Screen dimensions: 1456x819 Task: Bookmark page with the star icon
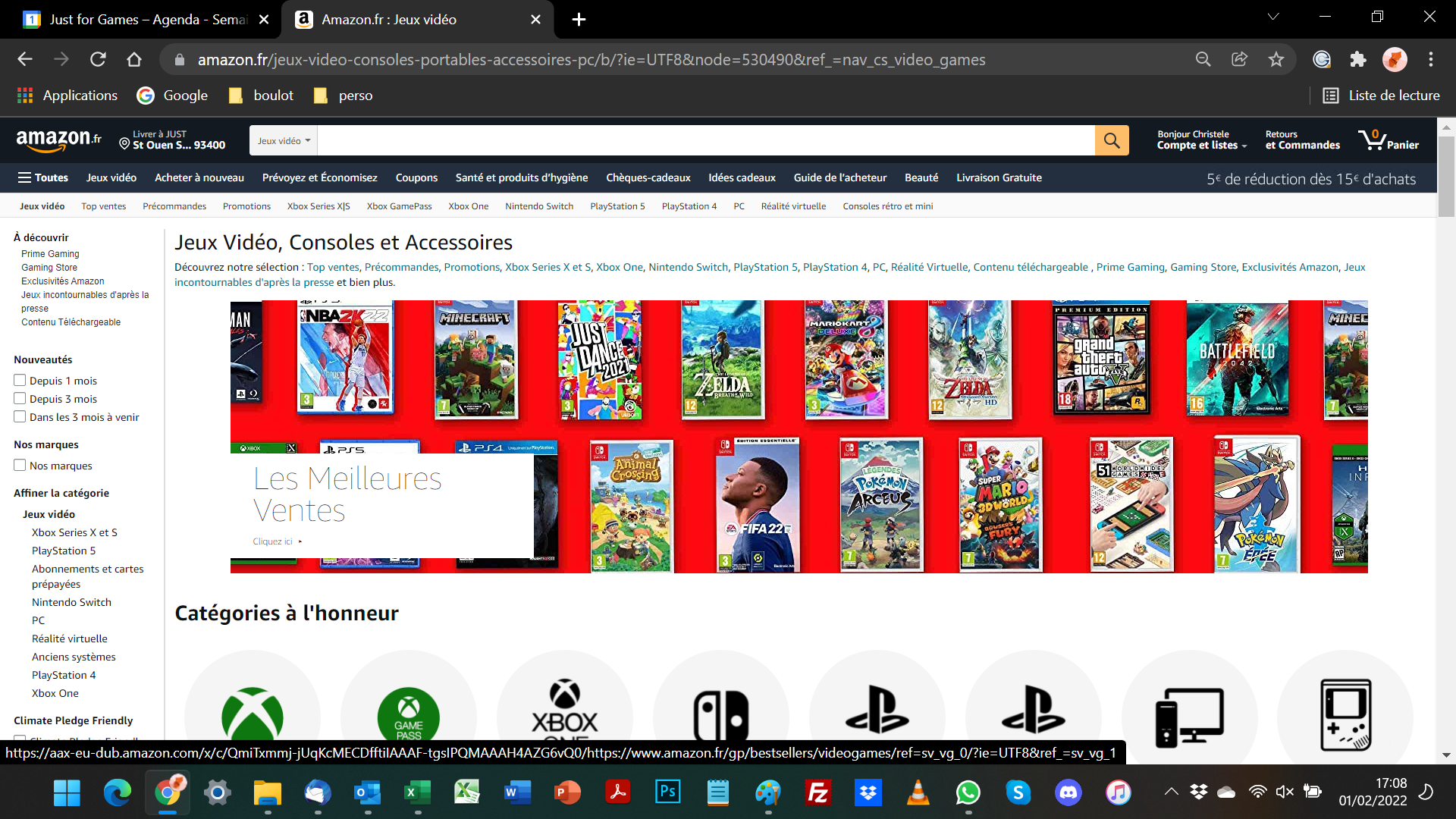[1276, 59]
